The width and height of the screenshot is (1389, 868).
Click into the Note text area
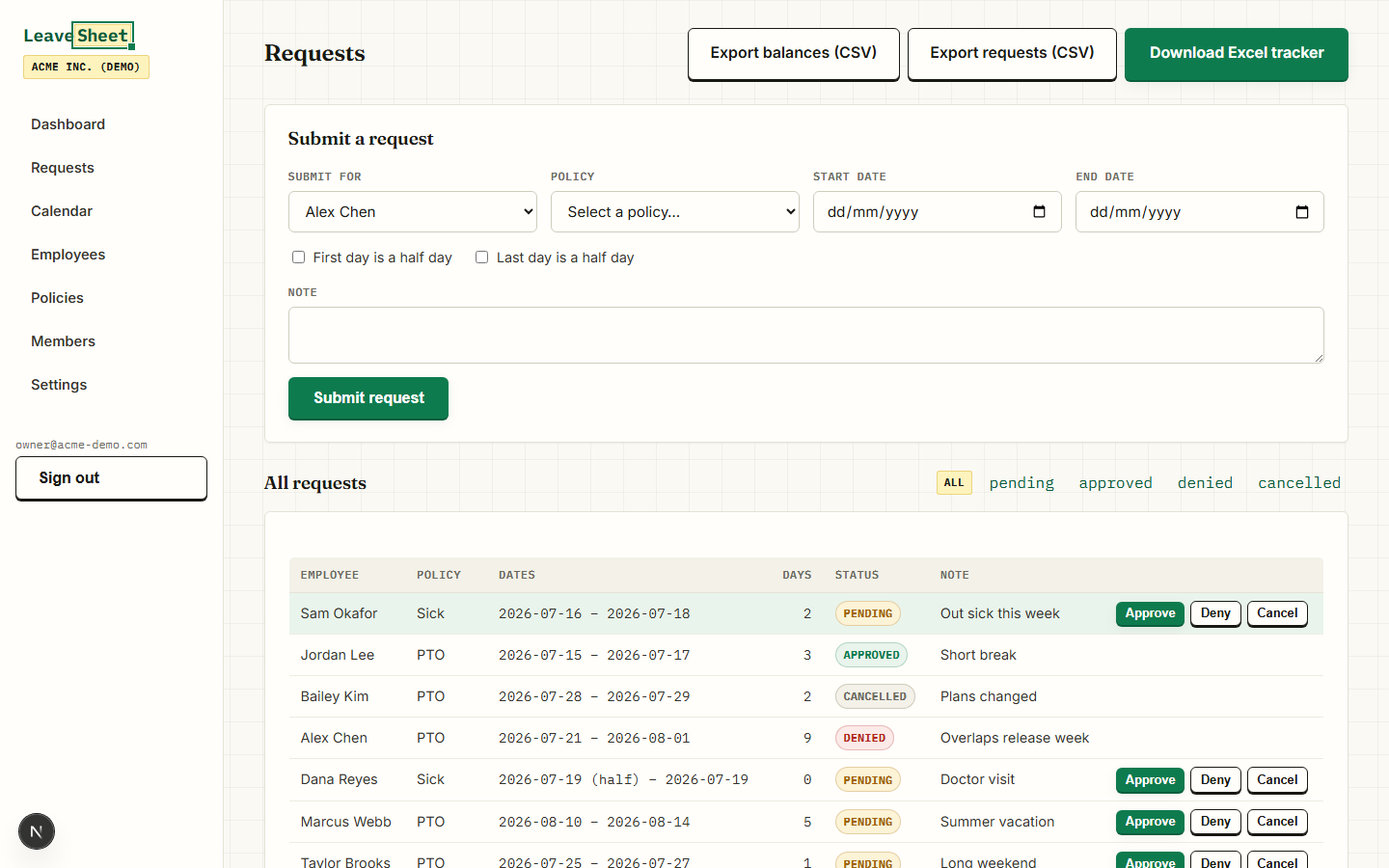point(806,336)
